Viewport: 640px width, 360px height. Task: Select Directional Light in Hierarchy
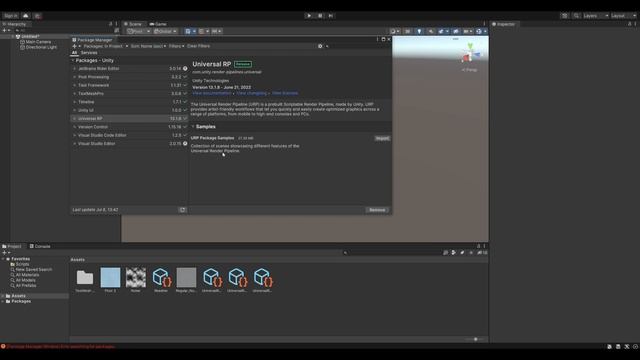pyautogui.click(x=41, y=47)
